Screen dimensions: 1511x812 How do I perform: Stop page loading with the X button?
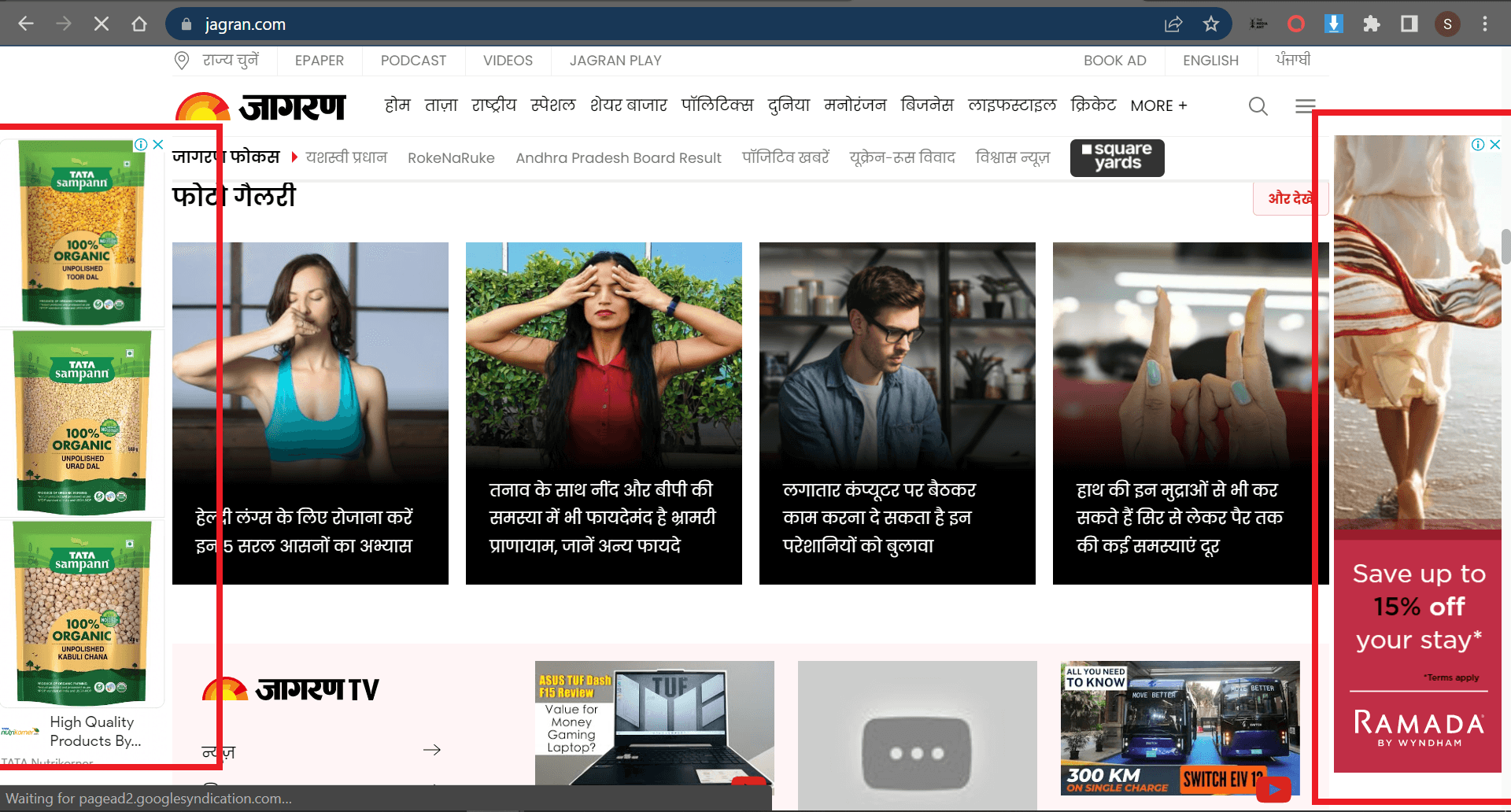pyautogui.click(x=102, y=24)
